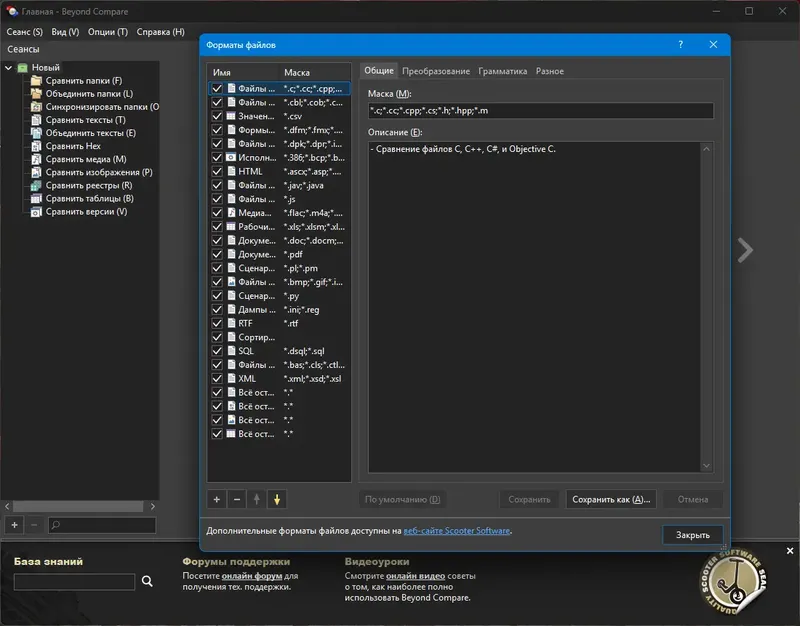Viewport: 800px width, 626px height.
Task: Open the Опции (T) menu
Action: pyautogui.click(x=108, y=32)
